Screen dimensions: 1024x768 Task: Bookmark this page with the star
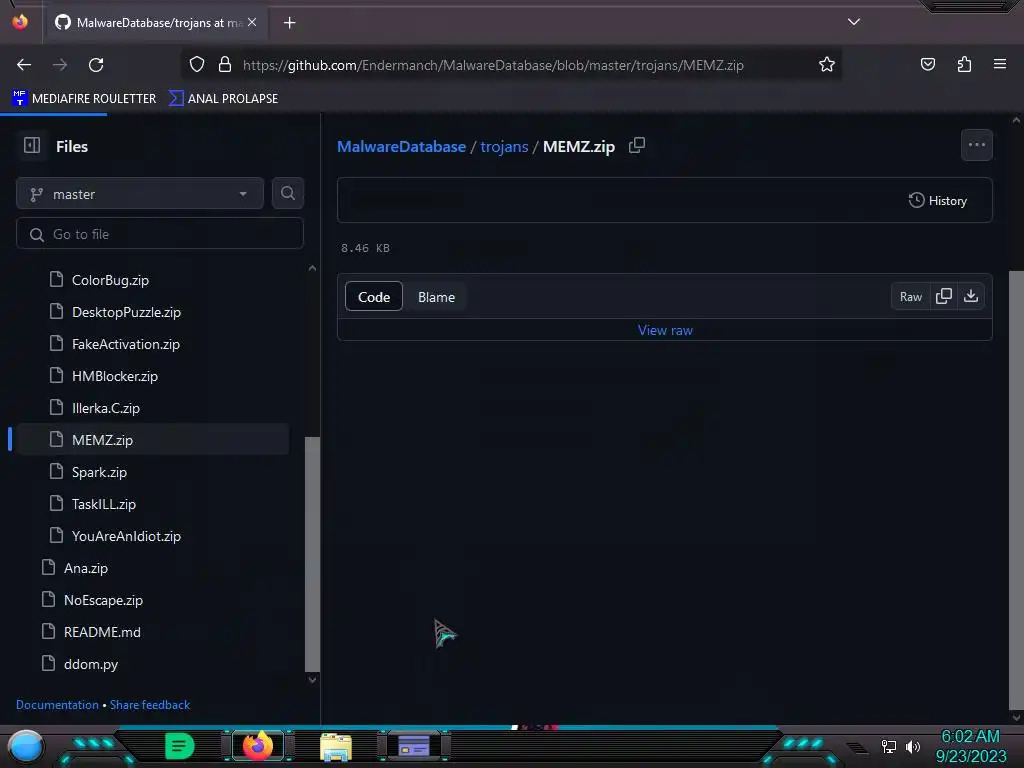coord(827,64)
